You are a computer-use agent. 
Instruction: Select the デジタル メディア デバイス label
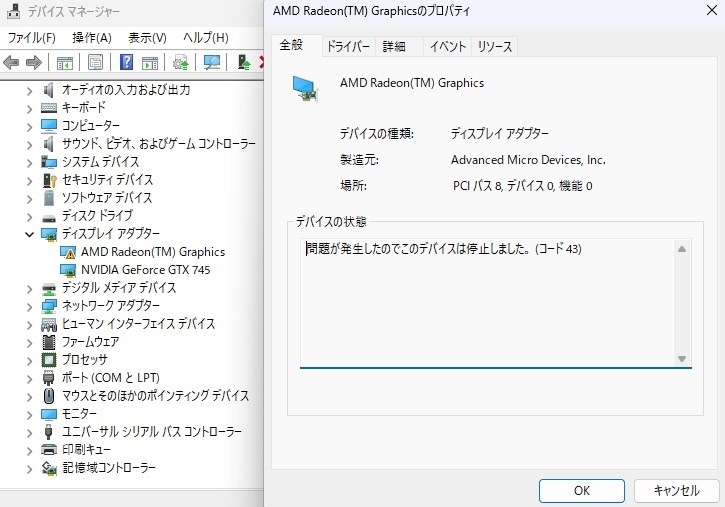pyautogui.click(x=119, y=288)
